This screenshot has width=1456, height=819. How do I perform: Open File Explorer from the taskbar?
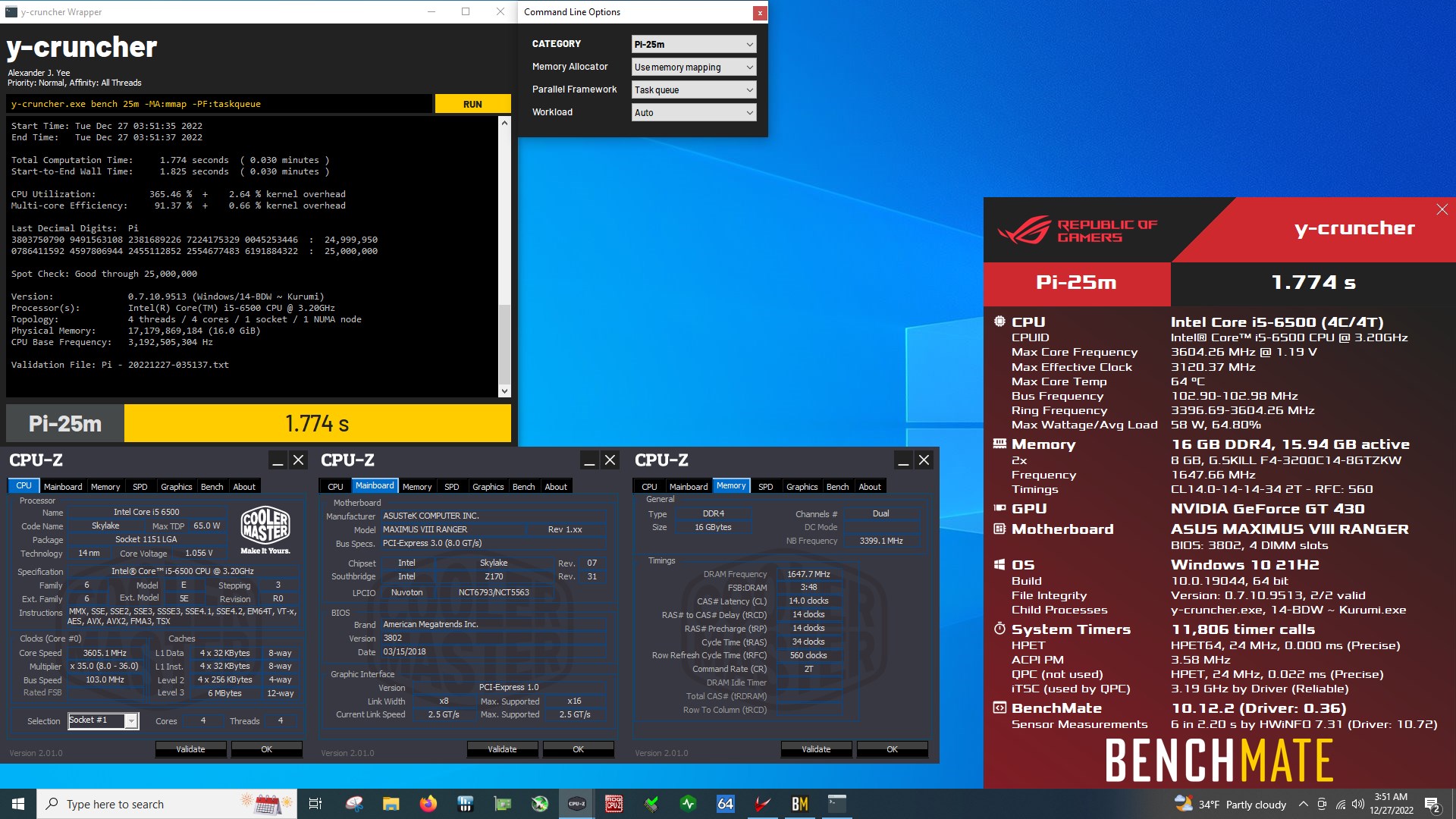tap(391, 804)
